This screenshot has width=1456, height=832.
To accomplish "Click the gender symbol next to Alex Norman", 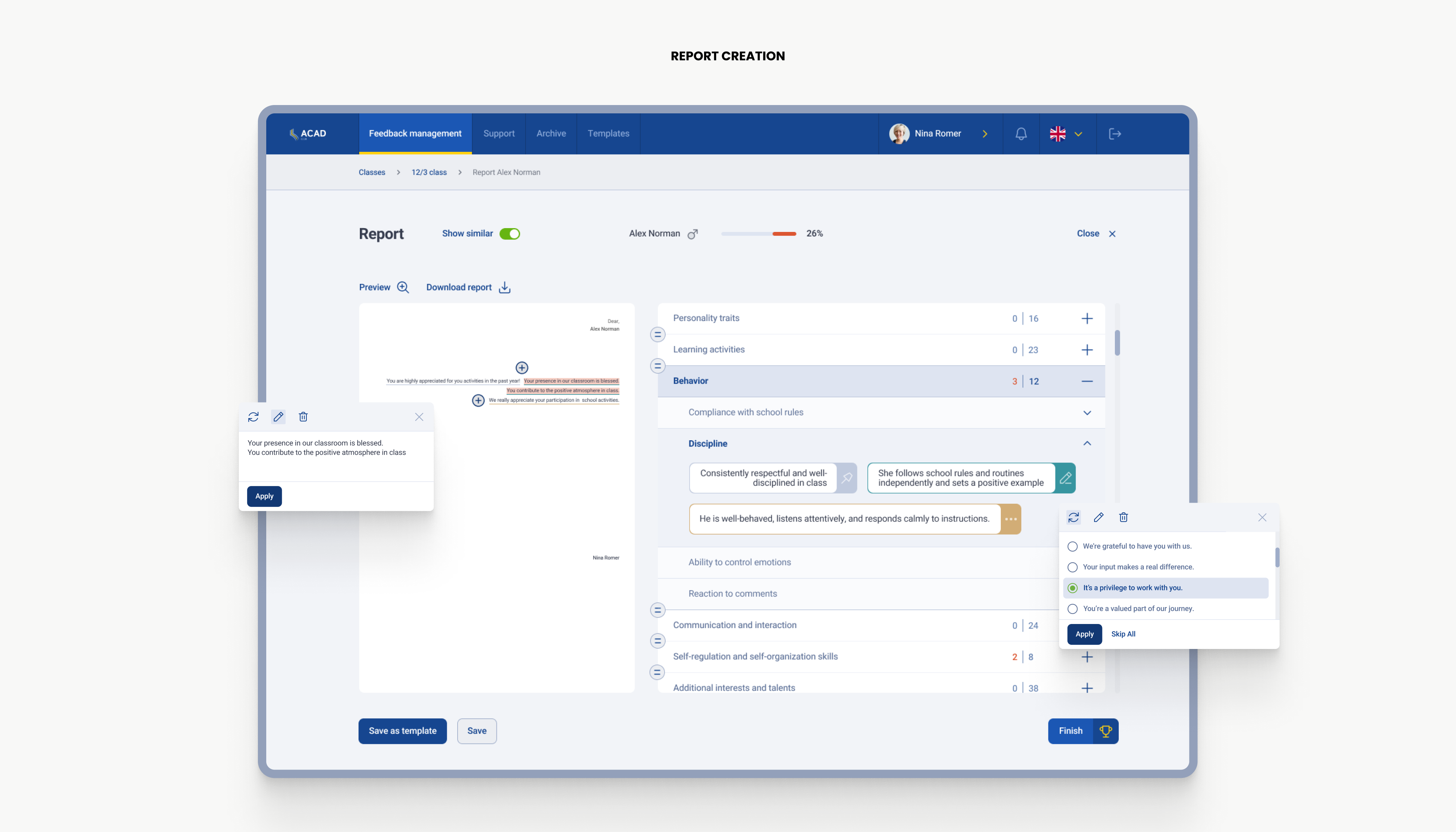I will point(693,234).
